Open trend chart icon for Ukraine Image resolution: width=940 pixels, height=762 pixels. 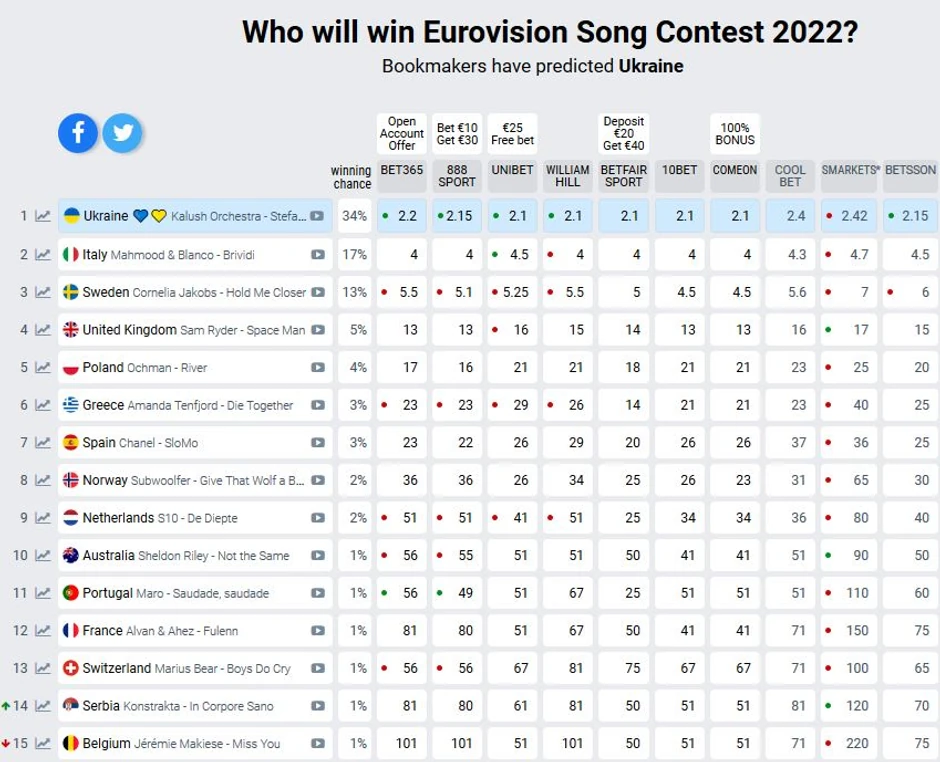coord(43,216)
